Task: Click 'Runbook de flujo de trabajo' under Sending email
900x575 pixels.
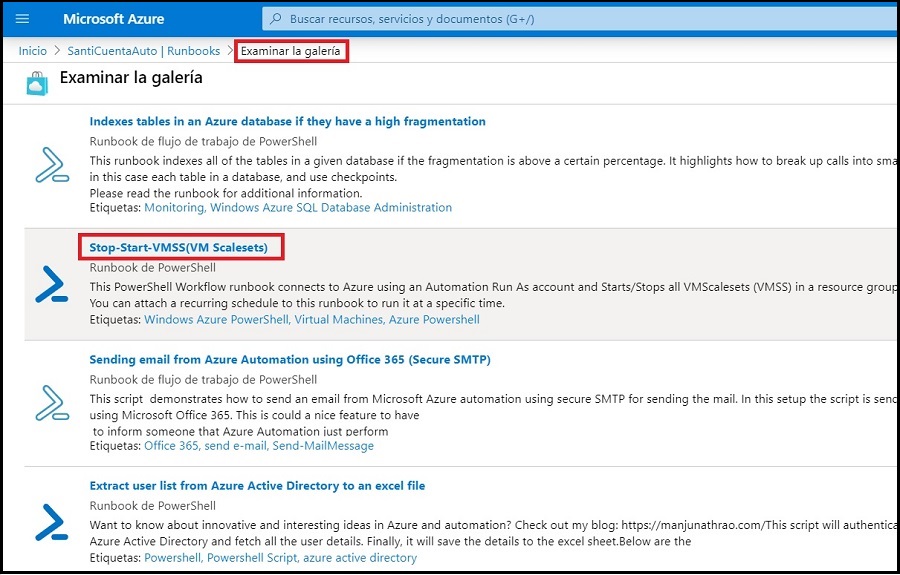Action: pos(203,379)
